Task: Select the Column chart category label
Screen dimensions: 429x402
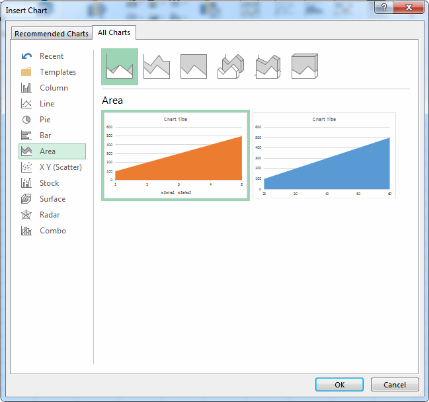Action: [x=54, y=88]
